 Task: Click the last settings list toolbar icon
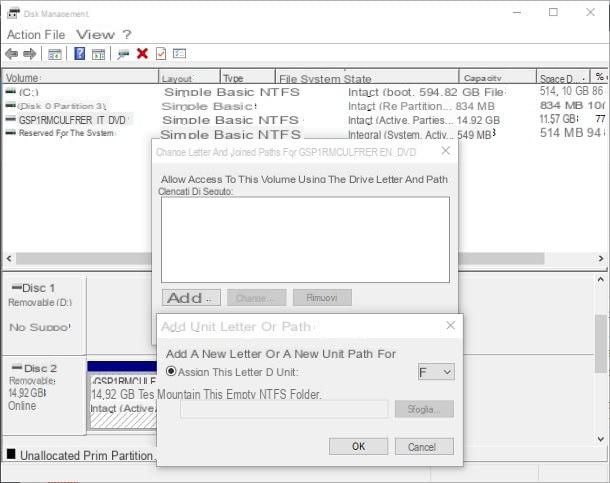coord(179,53)
